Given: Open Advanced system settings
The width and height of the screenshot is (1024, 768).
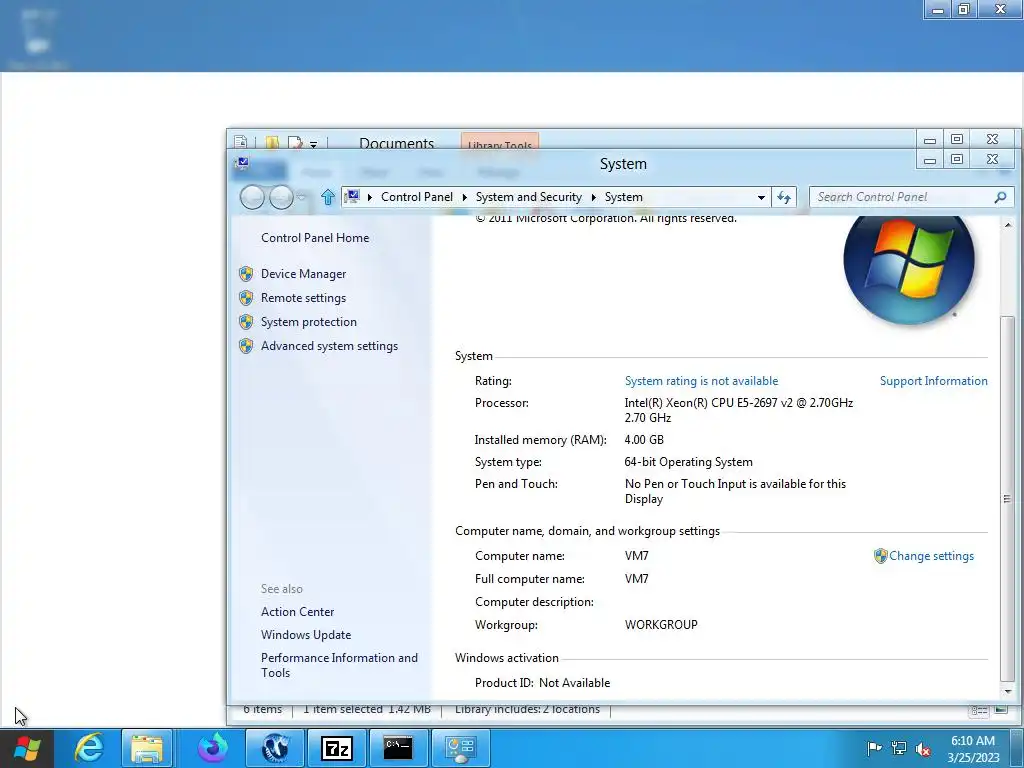Looking at the screenshot, I should pos(329,346).
